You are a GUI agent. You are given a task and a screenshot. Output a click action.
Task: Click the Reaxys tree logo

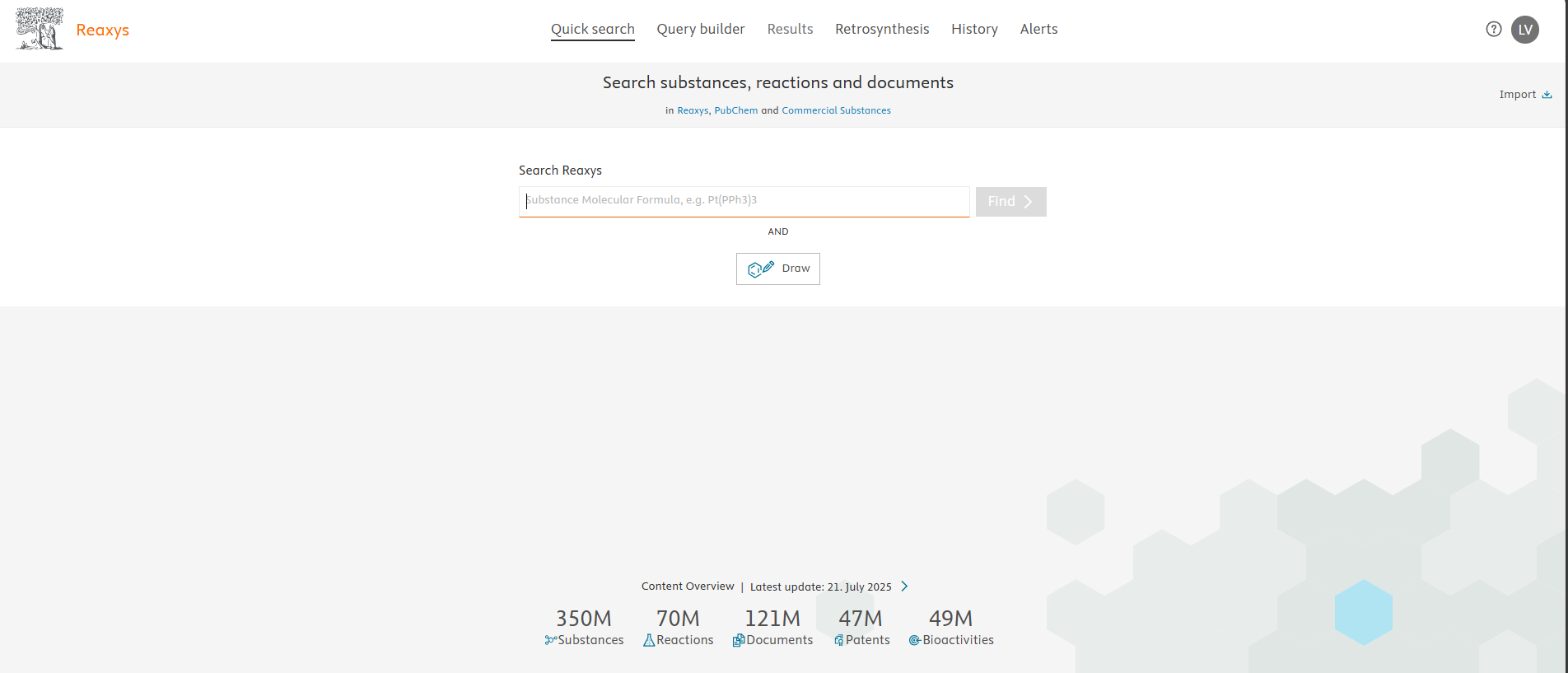40,29
